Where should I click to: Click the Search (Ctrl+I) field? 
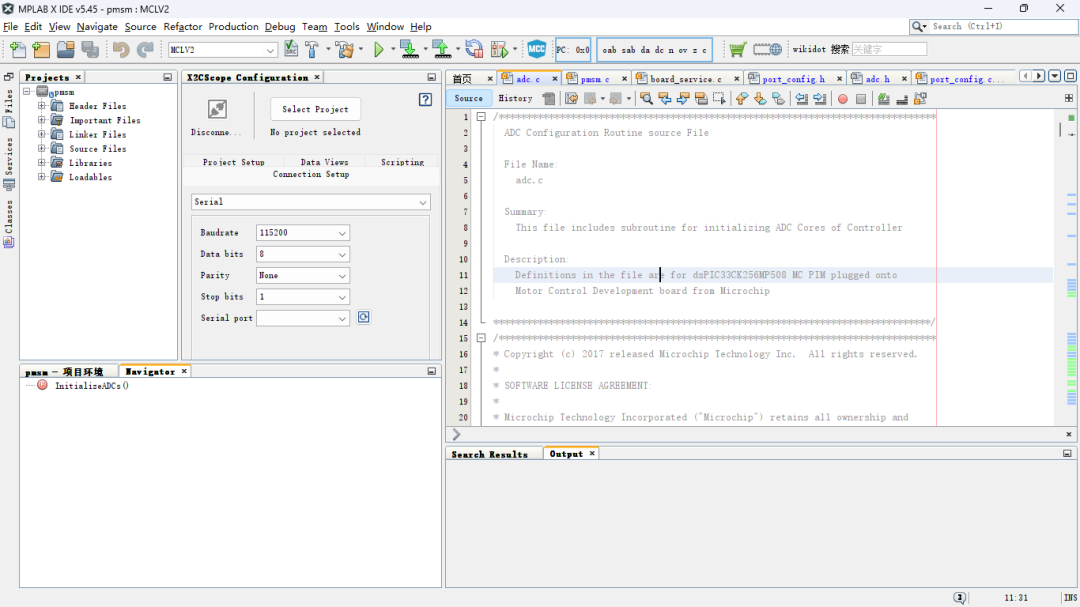point(1001,26)
